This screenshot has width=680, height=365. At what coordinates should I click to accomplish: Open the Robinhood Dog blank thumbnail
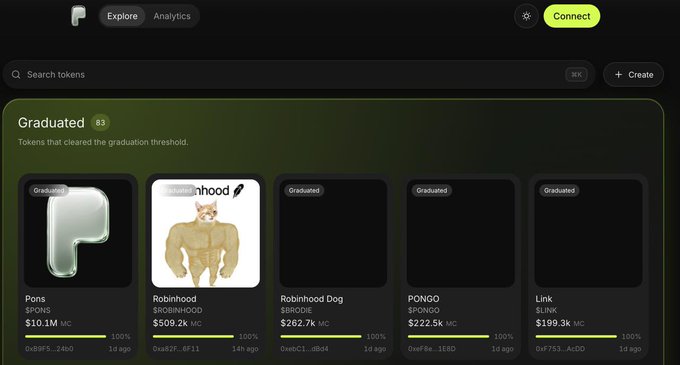point(333,233)
